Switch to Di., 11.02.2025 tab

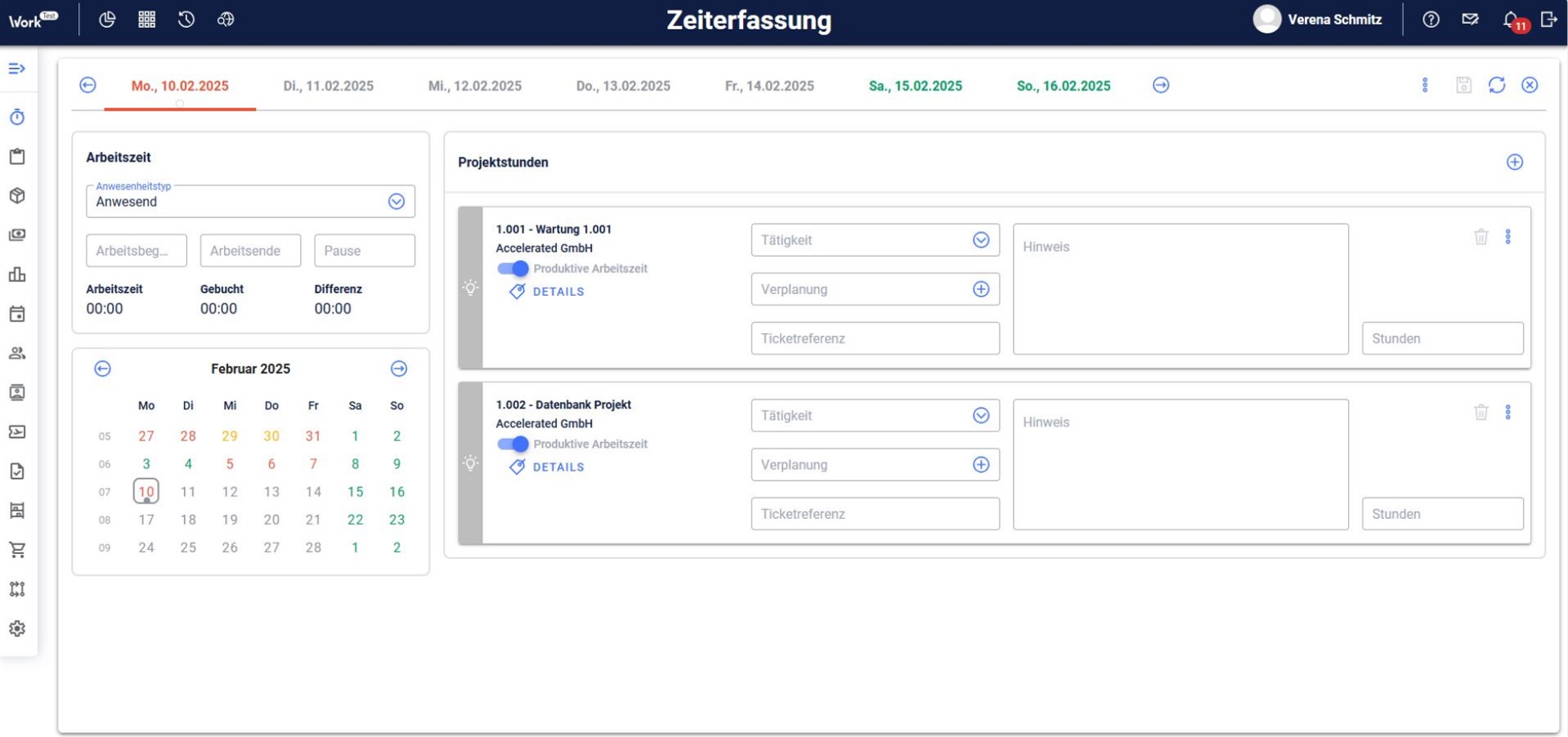point(329,86)
